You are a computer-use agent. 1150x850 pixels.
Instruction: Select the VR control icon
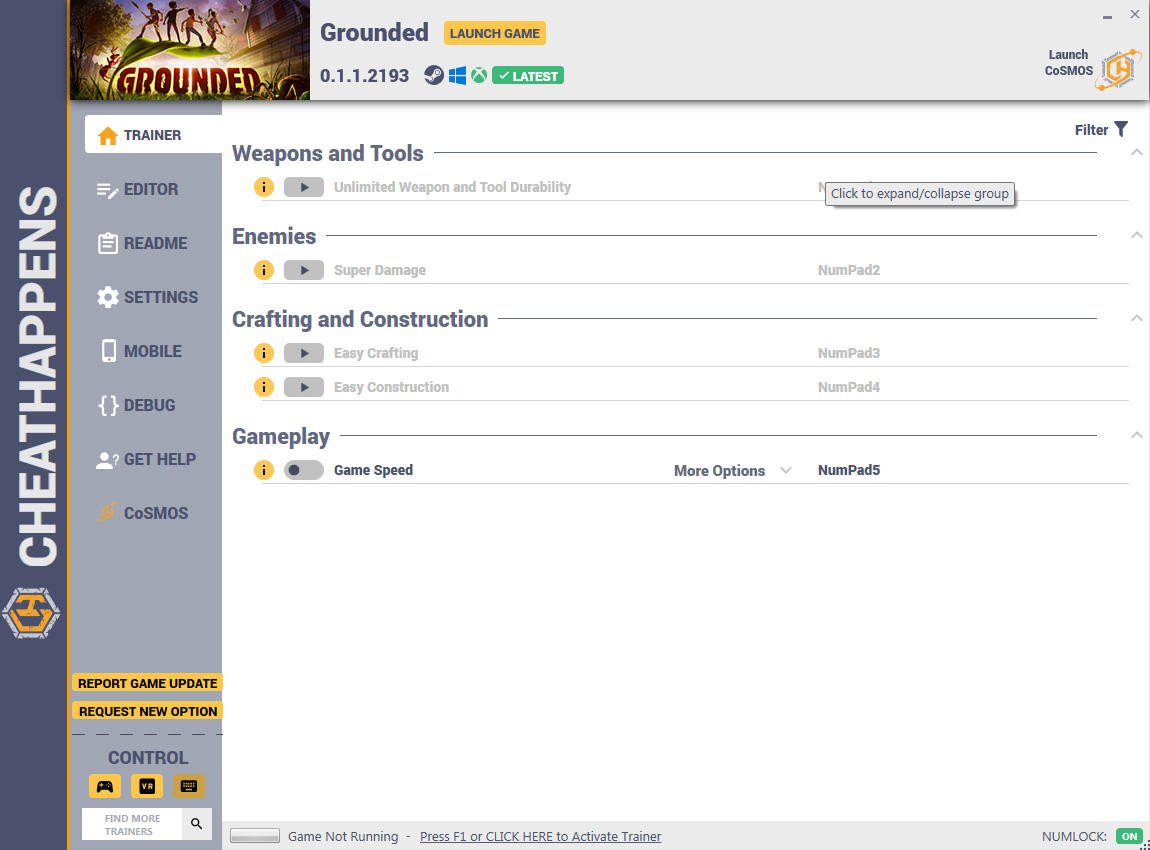point(147,786)
